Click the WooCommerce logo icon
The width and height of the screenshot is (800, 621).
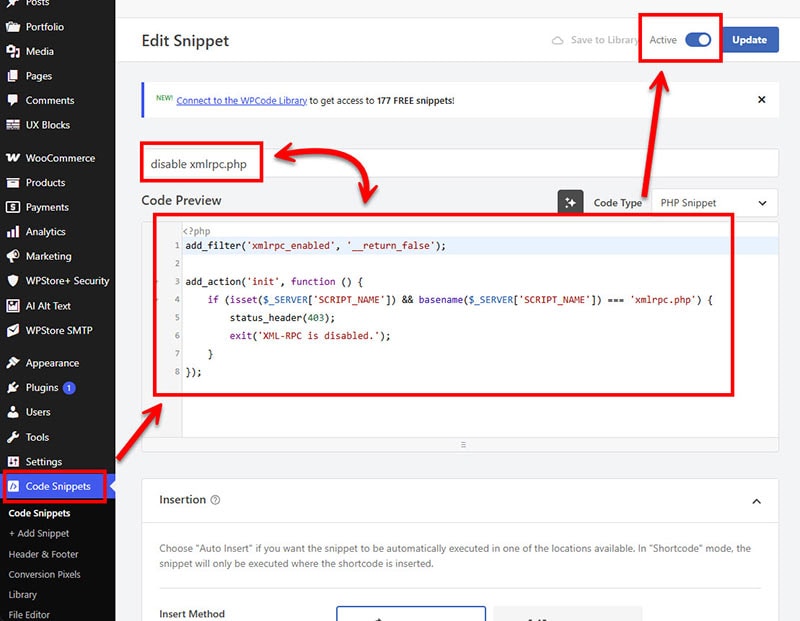pos(13,158)
